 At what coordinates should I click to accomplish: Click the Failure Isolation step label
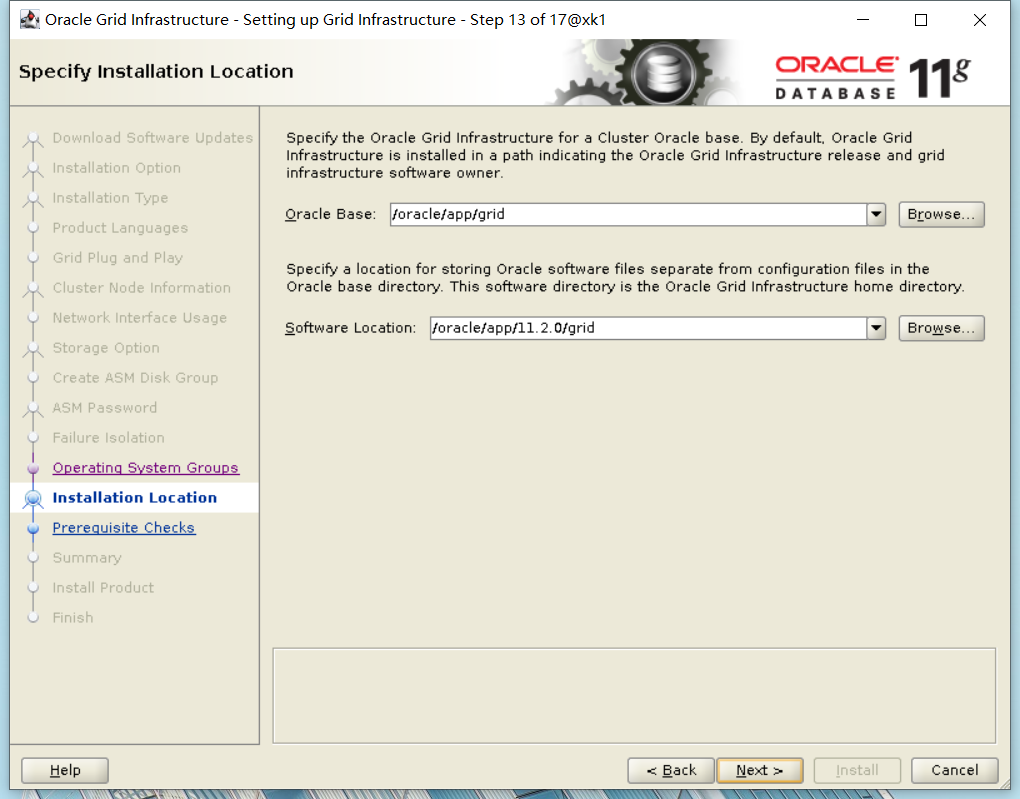click(x=109, y=438)
